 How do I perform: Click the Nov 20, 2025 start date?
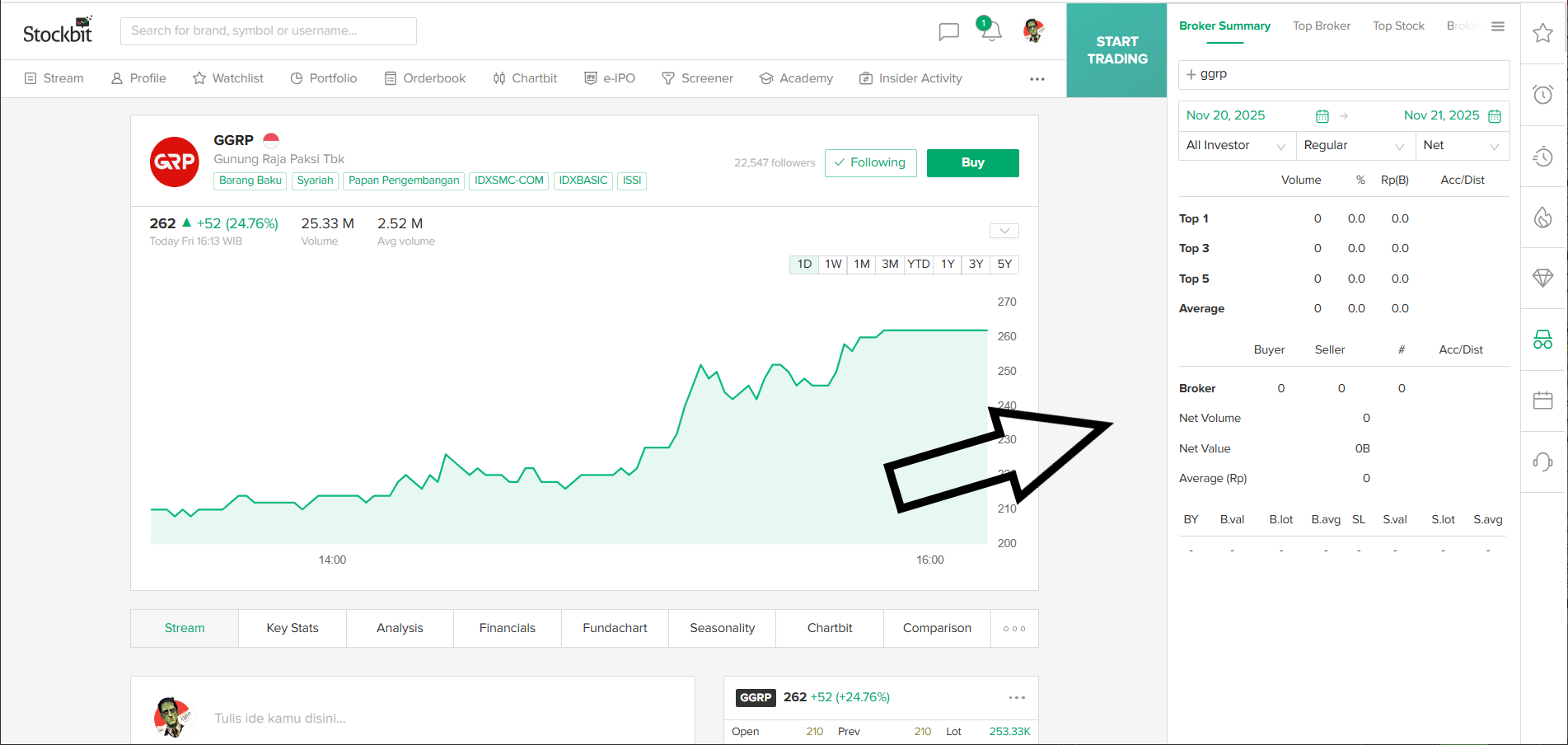tap(1225, 115)
